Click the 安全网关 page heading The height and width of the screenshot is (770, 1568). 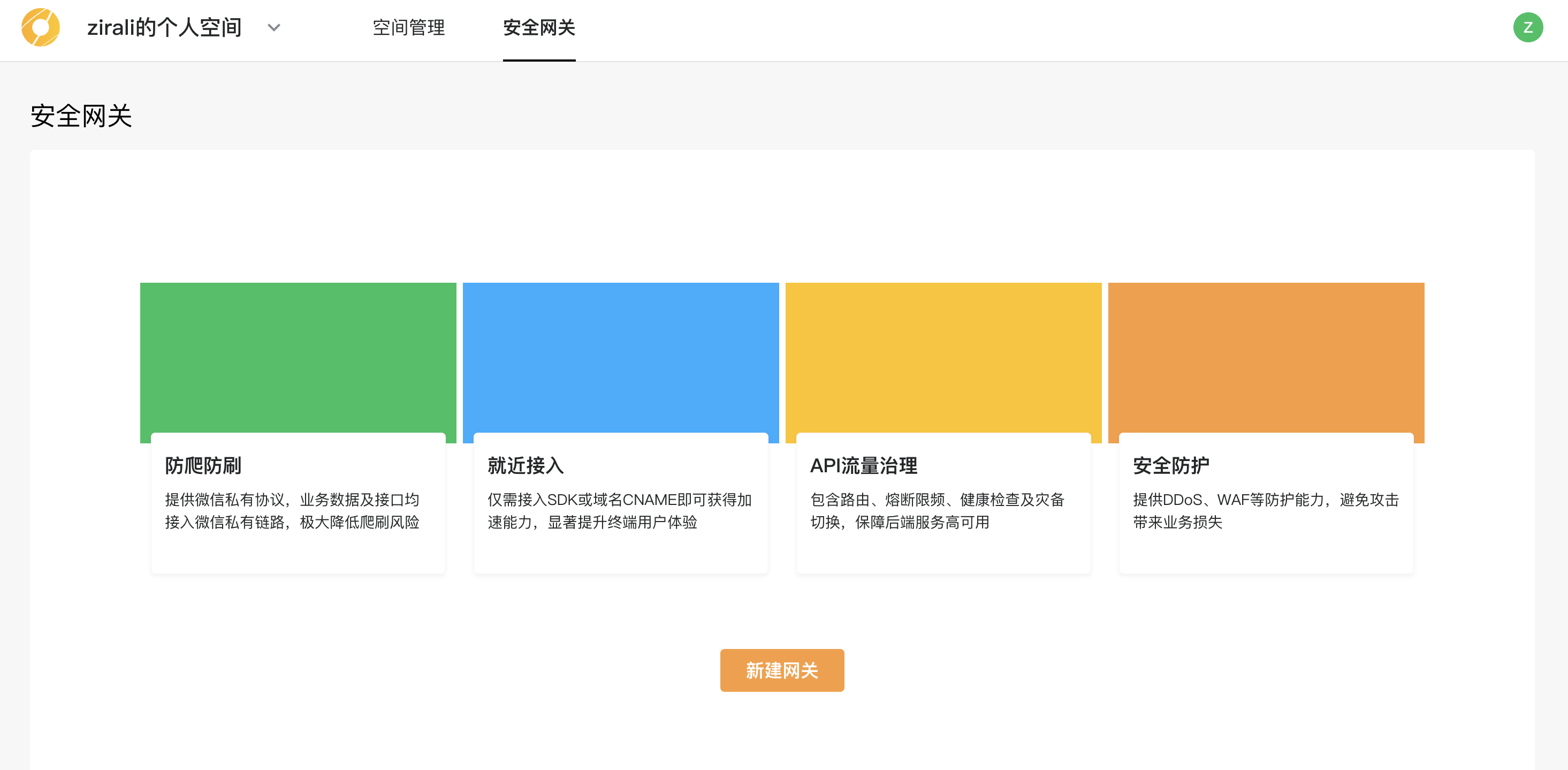pos(81,116)
